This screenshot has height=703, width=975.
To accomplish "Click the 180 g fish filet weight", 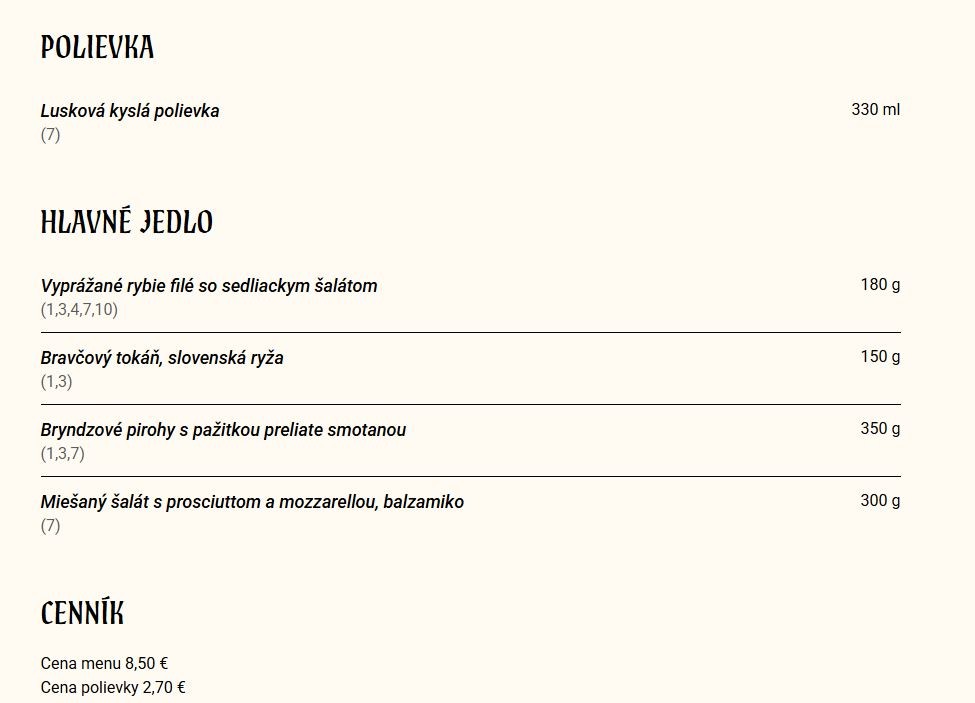I will point(880,285).
